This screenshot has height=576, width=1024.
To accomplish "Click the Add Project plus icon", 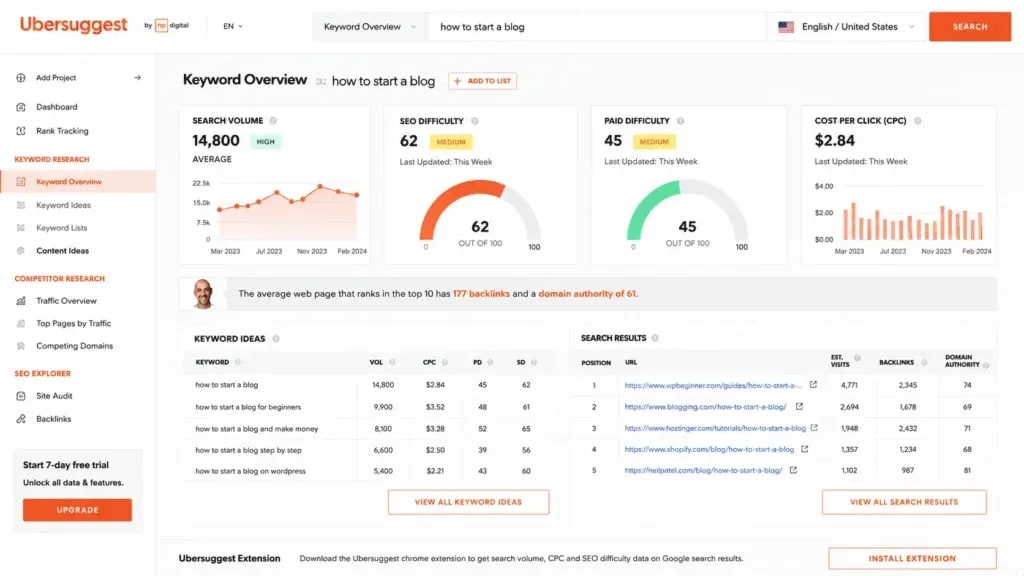I will tap(21, 78).
